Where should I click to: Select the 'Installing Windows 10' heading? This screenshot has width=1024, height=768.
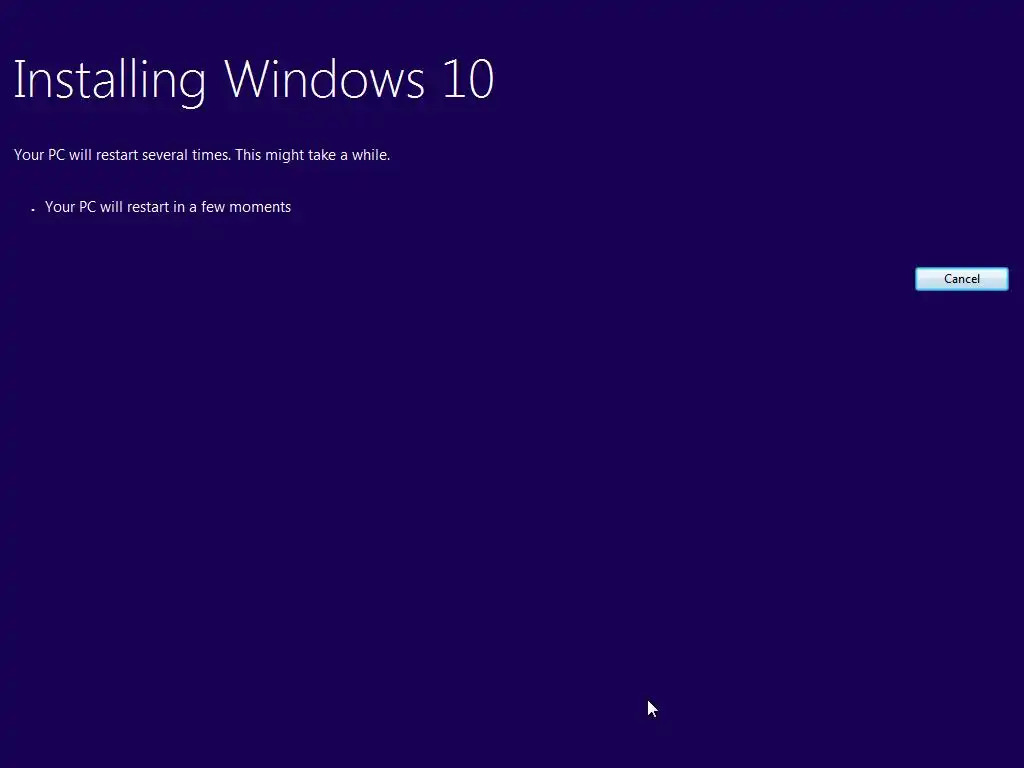(253, 81)
